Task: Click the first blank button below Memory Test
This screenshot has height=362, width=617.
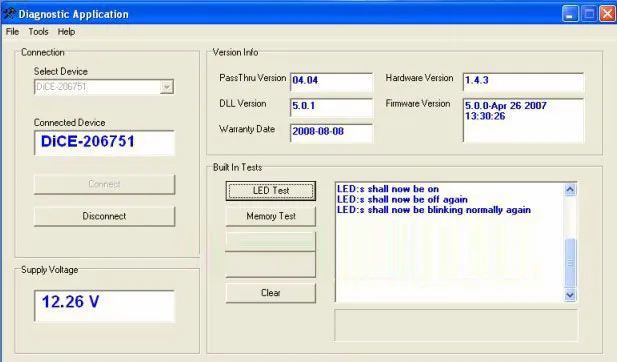Action: click(271, 242)
